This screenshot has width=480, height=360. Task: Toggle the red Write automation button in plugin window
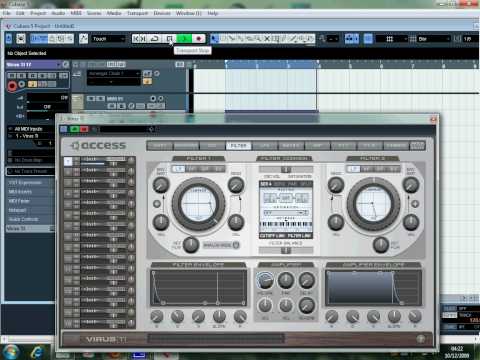(x=84, y=129)
